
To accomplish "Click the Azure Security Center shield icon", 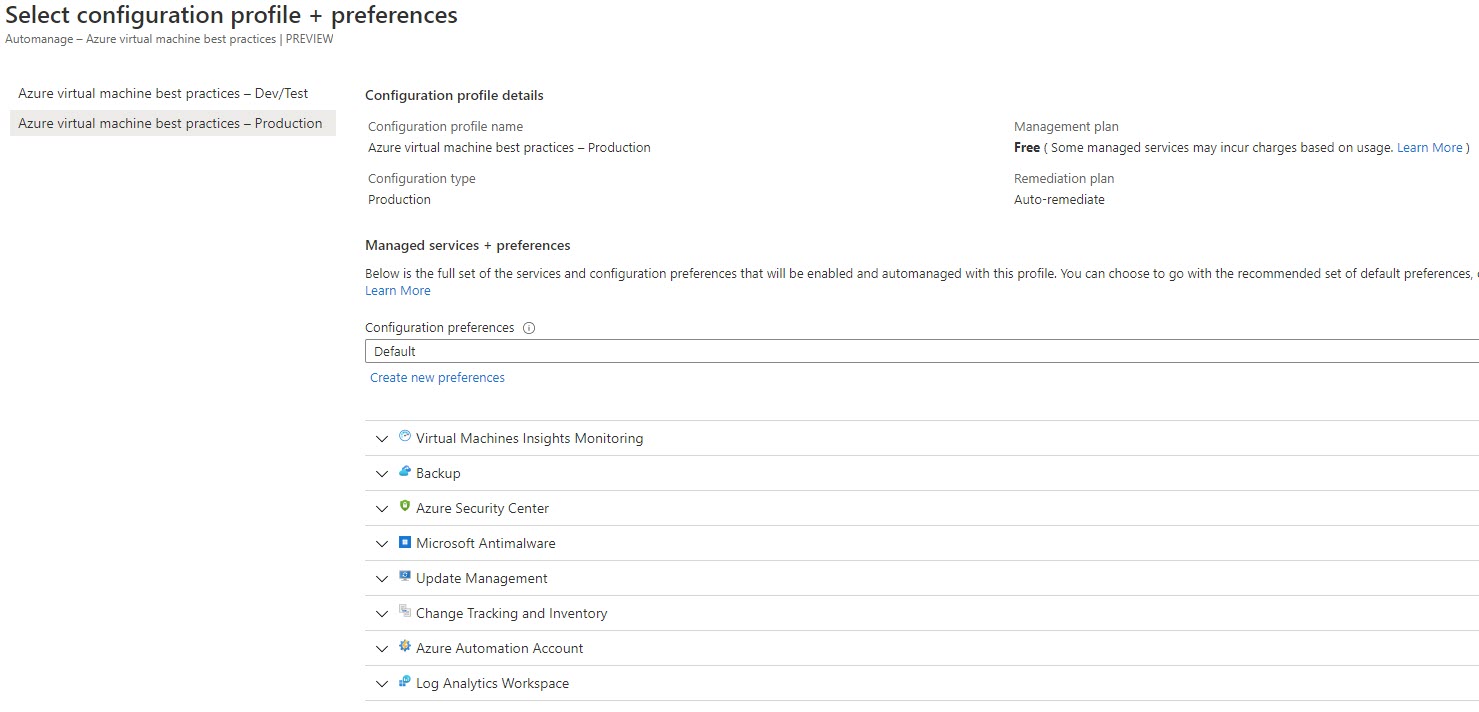I will click(x=405, y=506).
